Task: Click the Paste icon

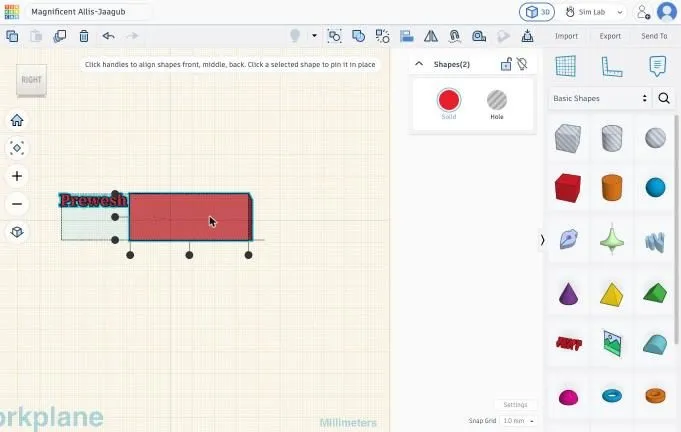Action: click(x=36, y=36)
